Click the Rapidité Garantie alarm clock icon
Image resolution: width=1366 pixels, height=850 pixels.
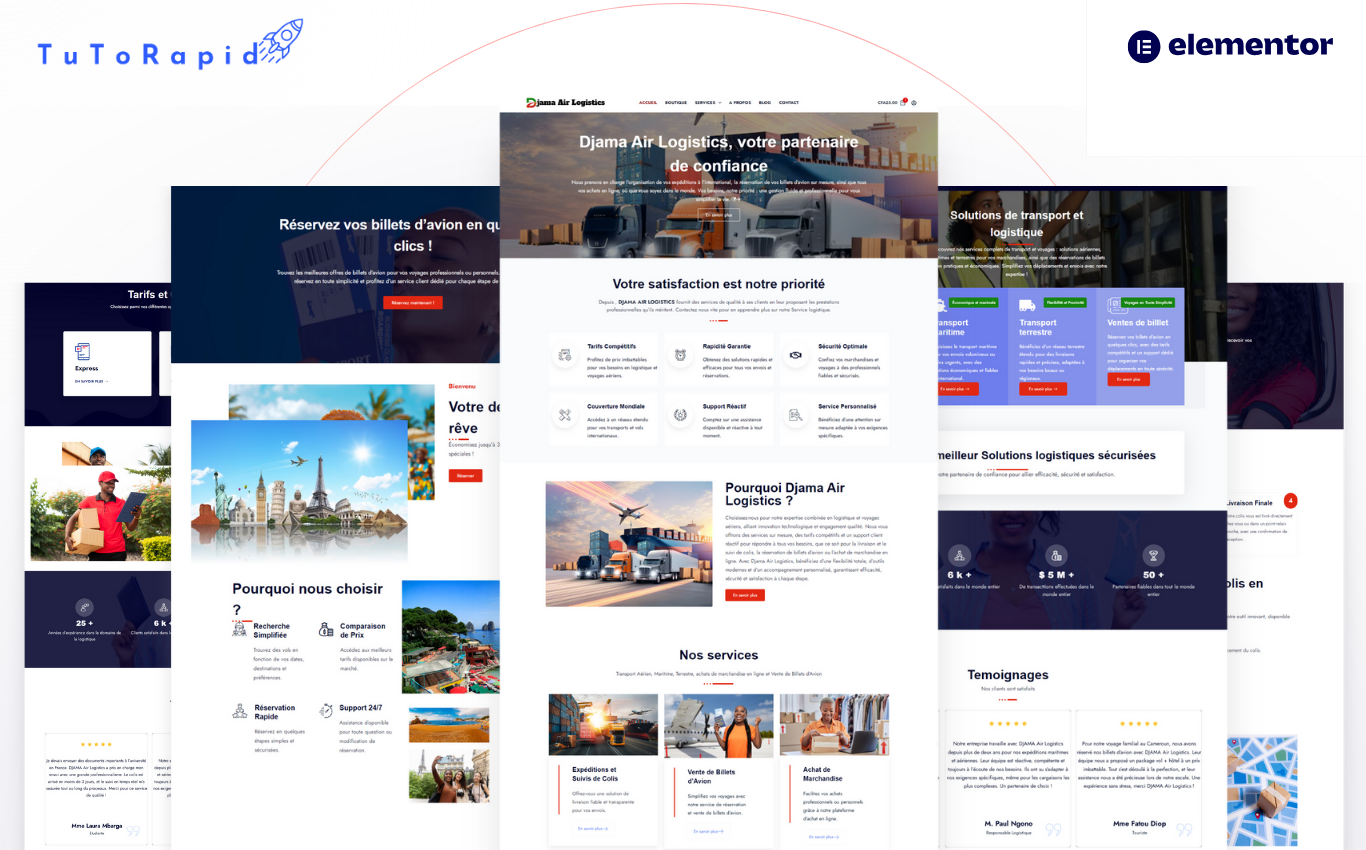coord(680,355)
